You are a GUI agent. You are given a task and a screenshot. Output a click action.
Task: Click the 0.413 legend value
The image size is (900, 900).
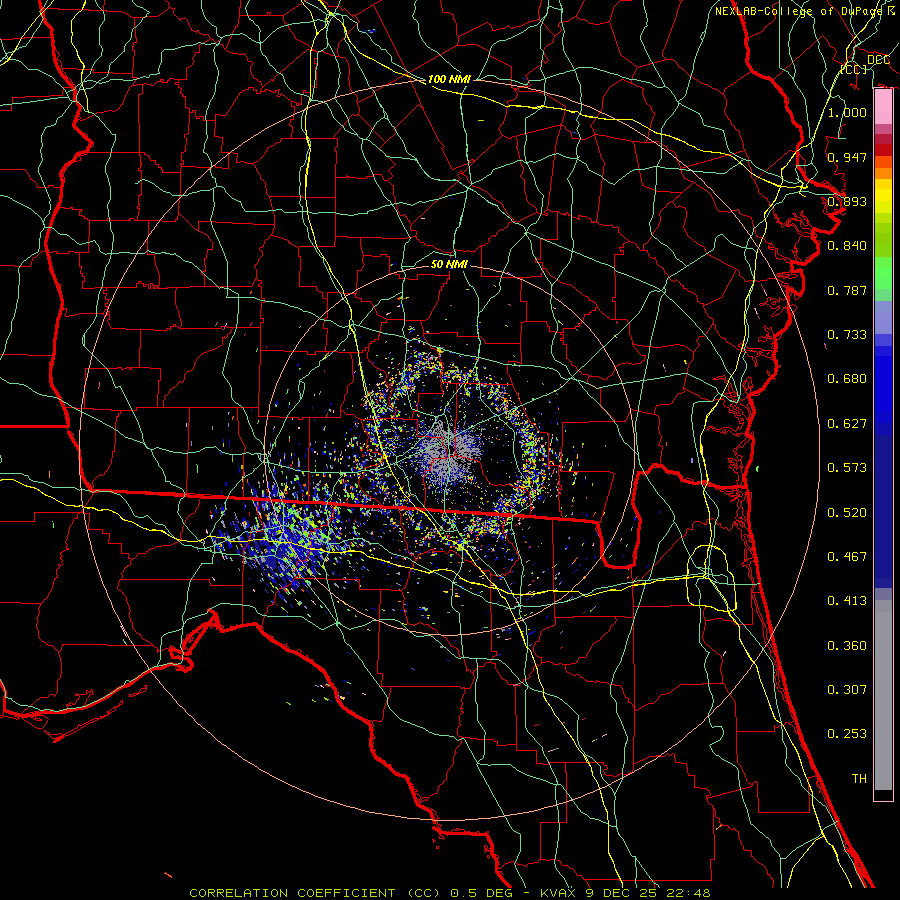pos(847,601)
